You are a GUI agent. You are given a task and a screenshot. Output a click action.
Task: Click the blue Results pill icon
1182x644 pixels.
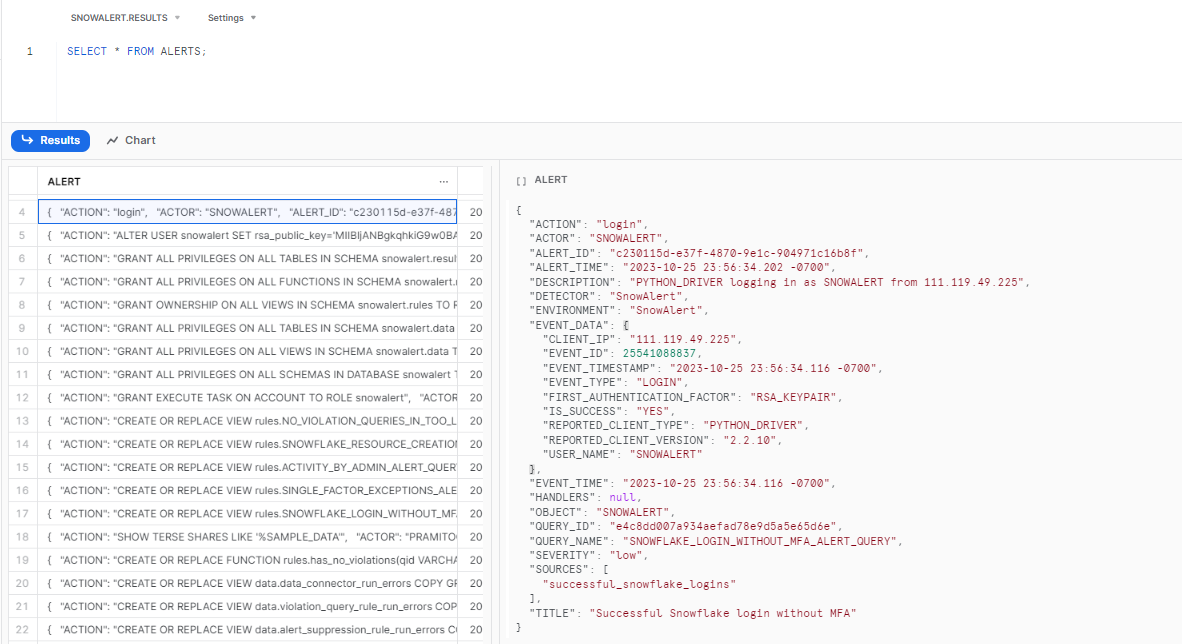pyautogui.click(x=27, y=140)
